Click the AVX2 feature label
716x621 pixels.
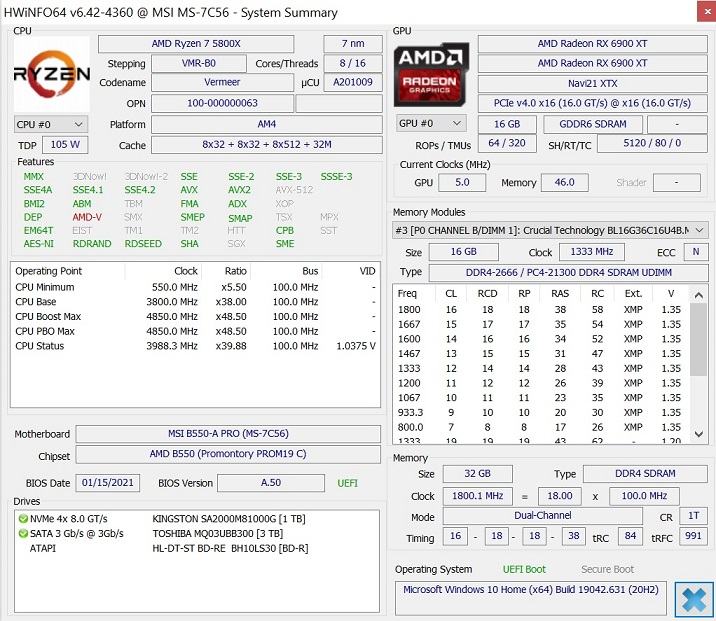pos(239,190)
